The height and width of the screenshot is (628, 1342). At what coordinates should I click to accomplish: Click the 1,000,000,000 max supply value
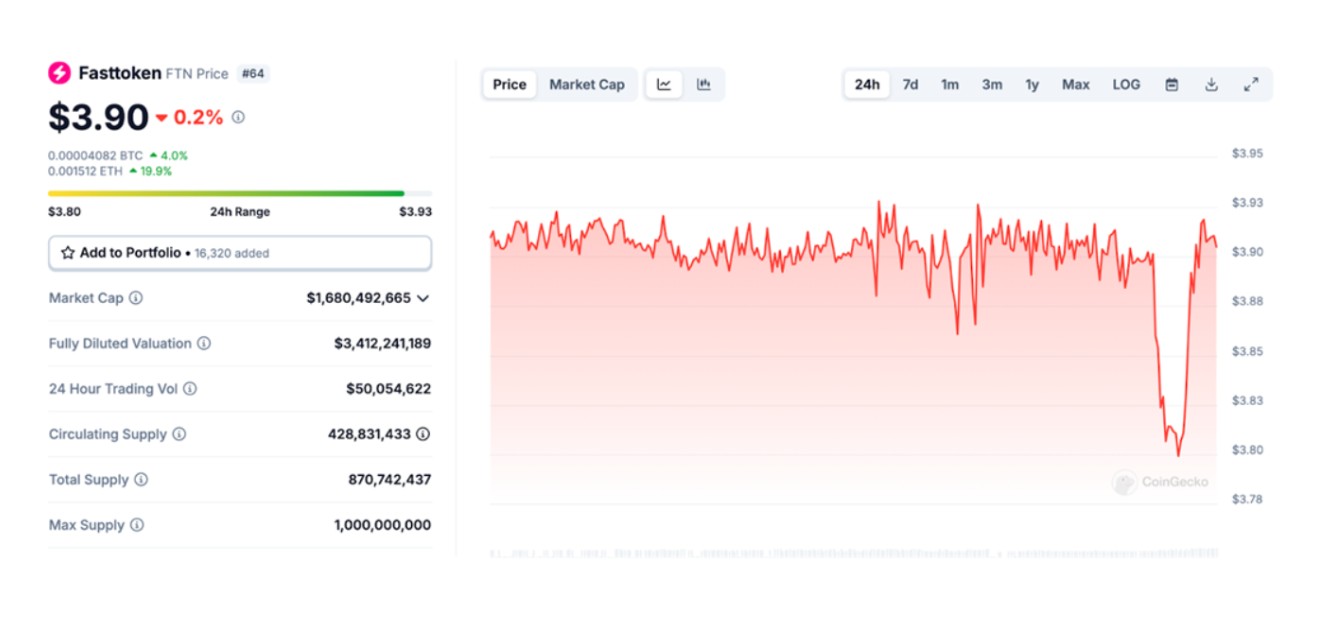point(383,525)
